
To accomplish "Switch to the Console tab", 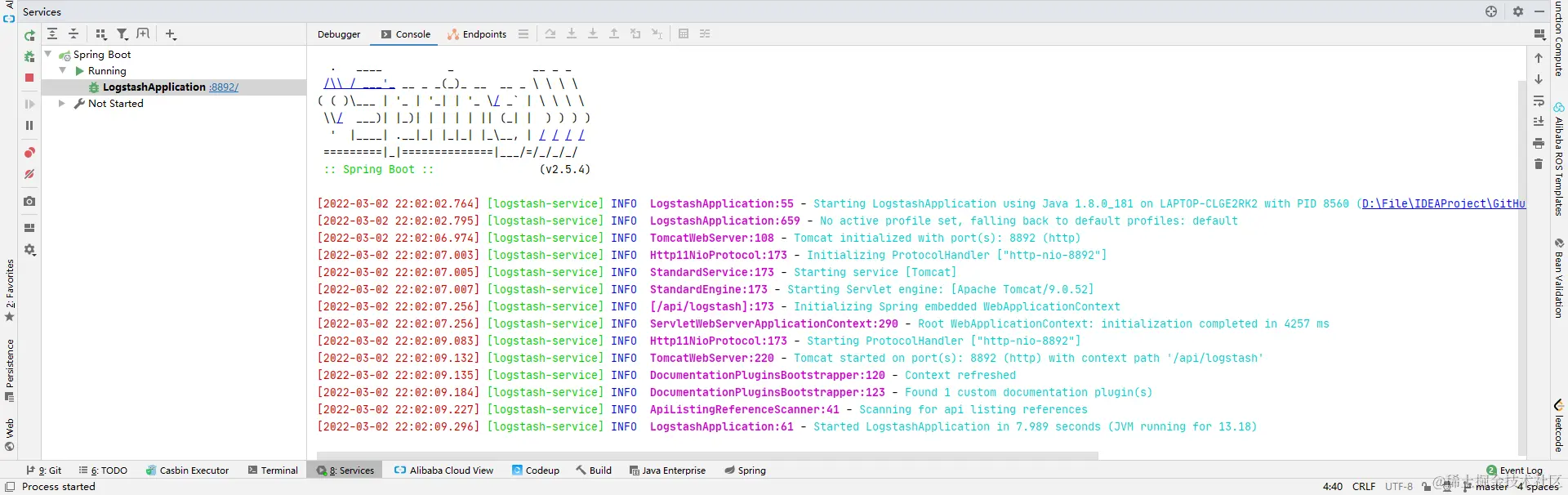I will pyautogui.click(x=406, y=34).
